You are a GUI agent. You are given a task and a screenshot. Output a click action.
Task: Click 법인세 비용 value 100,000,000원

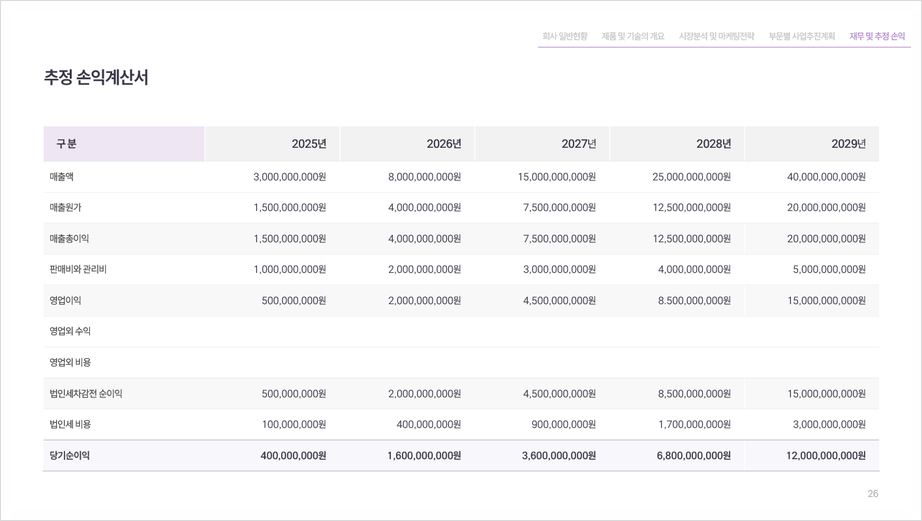point(293,424)
